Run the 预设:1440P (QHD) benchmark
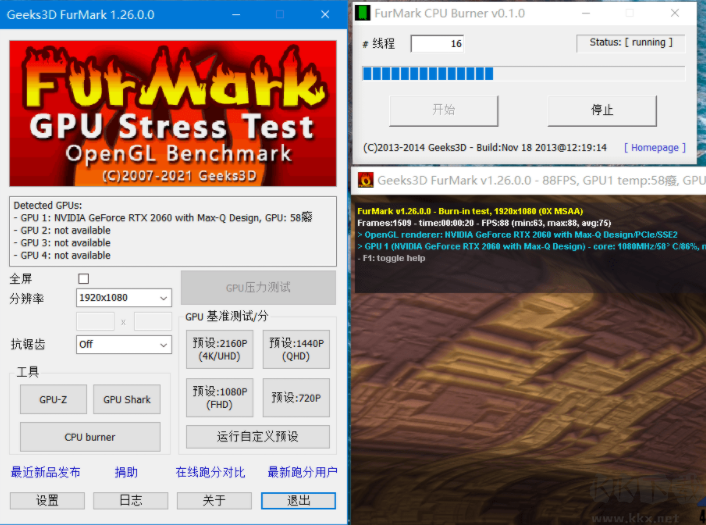 (296, 349)
